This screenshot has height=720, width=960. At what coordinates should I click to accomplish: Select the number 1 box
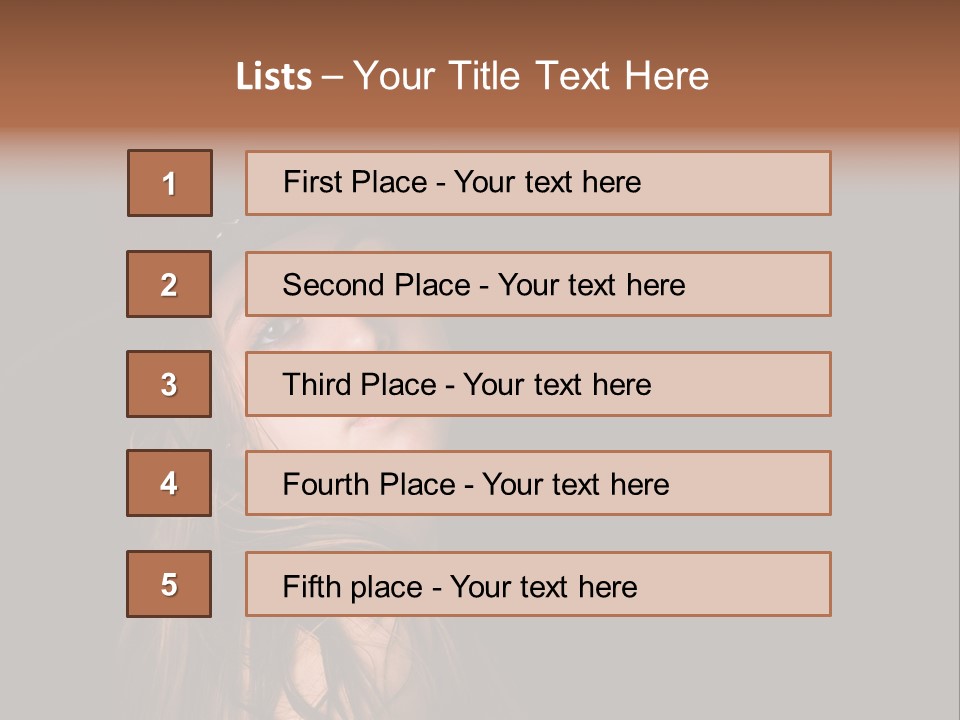(170, 183)
